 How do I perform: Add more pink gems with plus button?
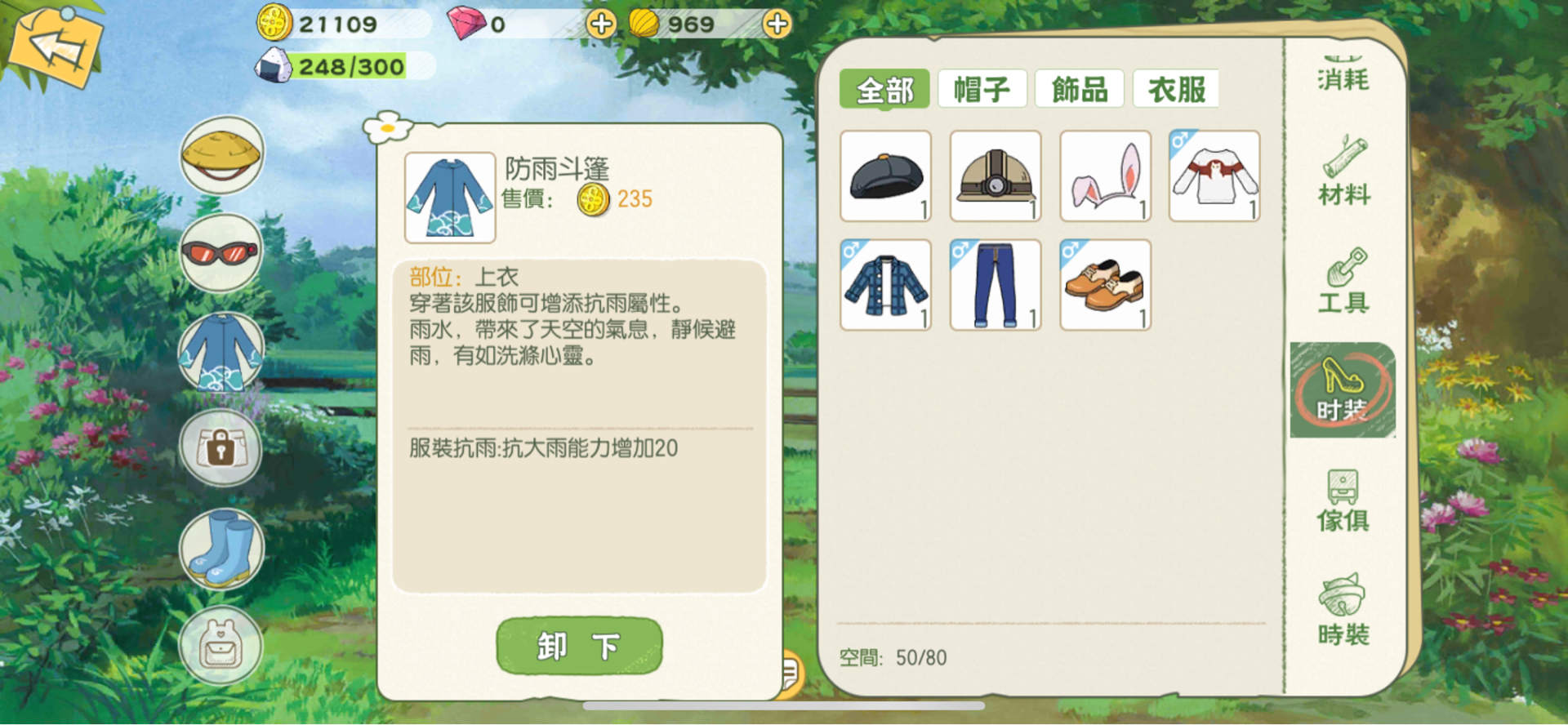point(602,24)
